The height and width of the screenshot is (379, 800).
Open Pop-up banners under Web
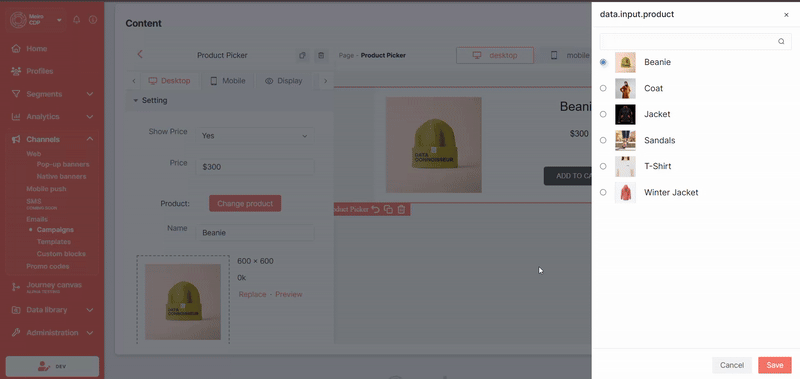click(63, 164)
